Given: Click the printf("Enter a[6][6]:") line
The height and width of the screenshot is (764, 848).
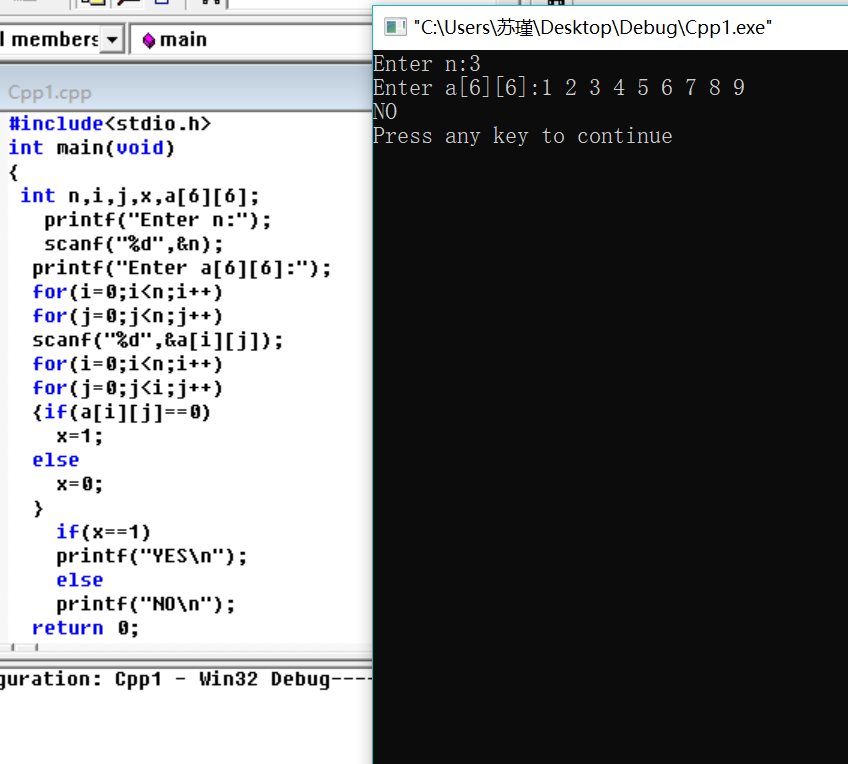Looking at the screenshot, I should [181, 268].
